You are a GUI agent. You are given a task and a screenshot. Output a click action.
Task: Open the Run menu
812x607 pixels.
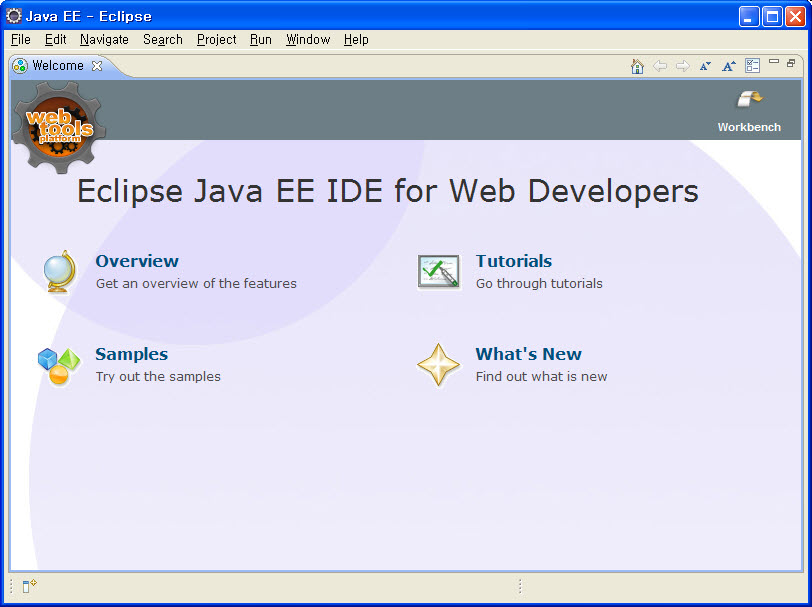coord(260,40)
